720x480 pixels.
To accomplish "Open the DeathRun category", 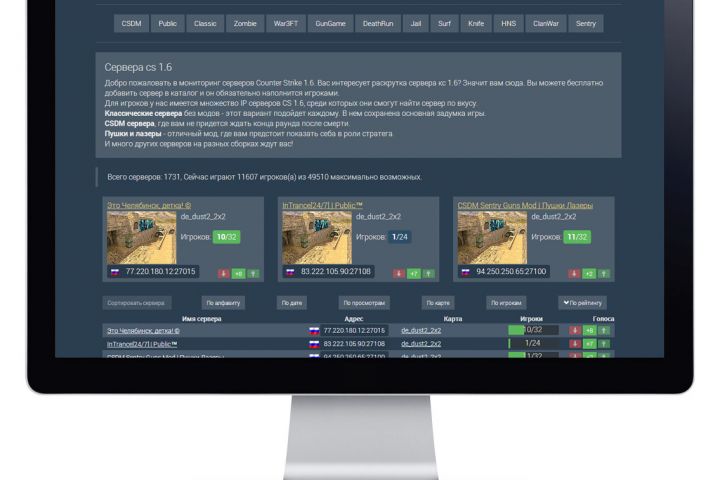I will 378,23.
